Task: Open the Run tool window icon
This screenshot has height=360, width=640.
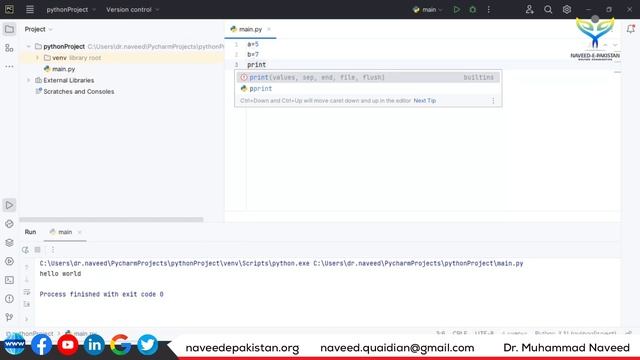Action: [9, 205]
